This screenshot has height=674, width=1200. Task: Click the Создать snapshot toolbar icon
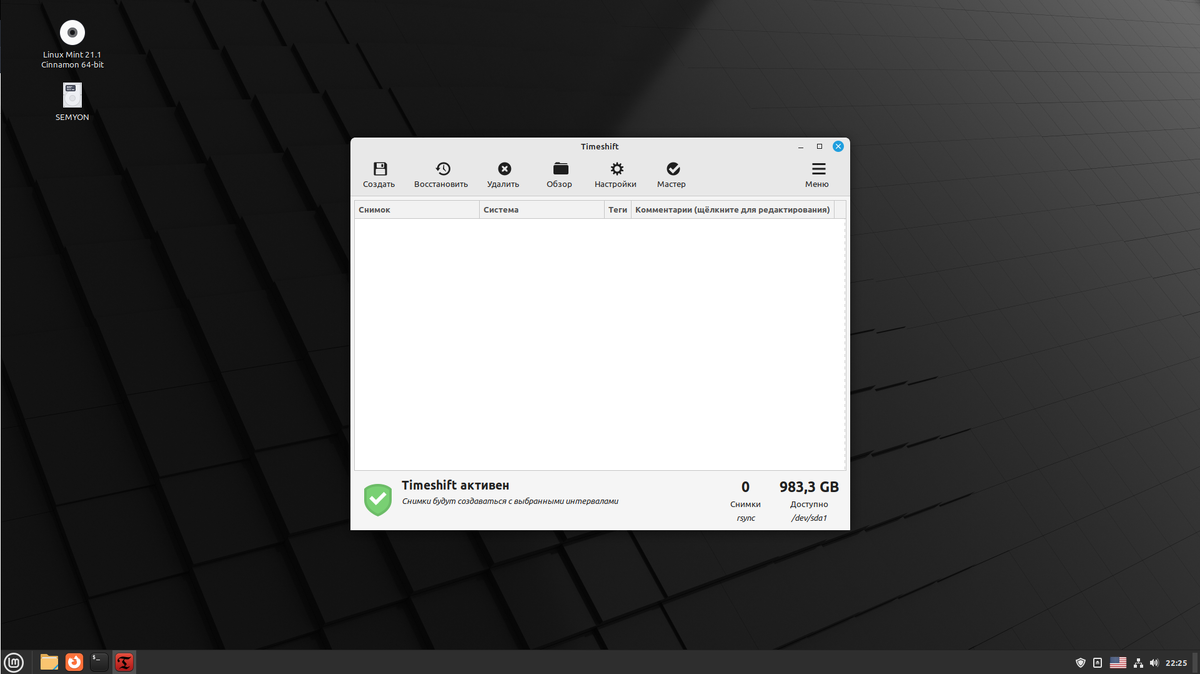(379, 169)
